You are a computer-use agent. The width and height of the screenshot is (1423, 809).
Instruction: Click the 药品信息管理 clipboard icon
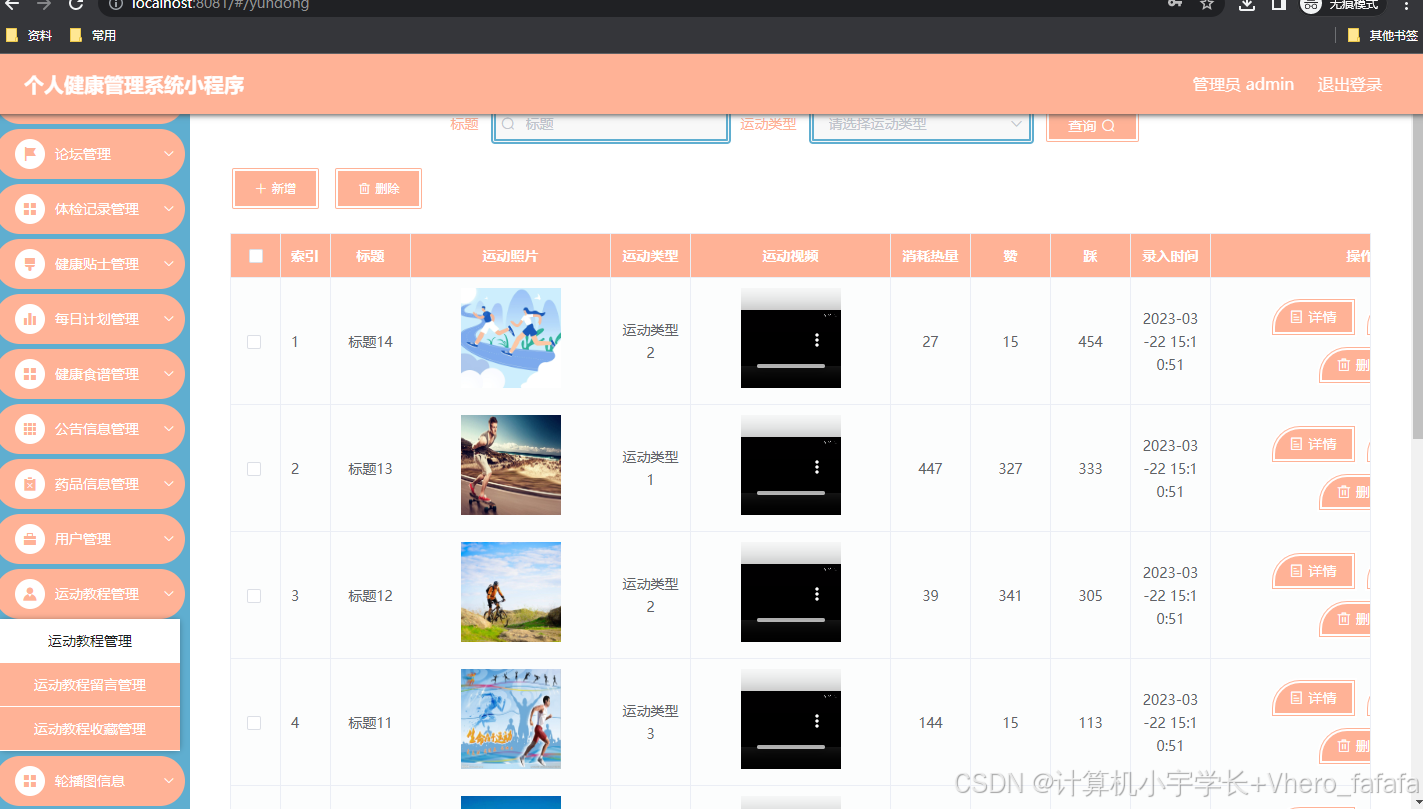[30, 484]
